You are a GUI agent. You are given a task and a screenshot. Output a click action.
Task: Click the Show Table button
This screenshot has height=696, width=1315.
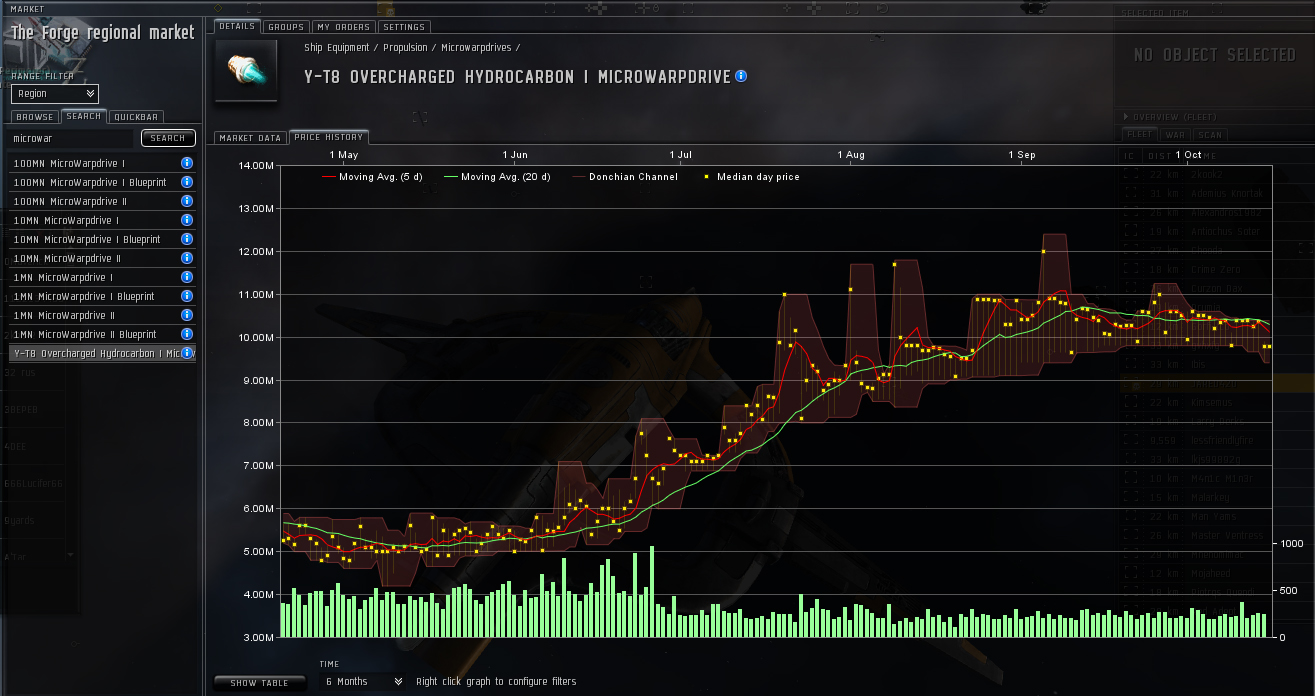259,683
